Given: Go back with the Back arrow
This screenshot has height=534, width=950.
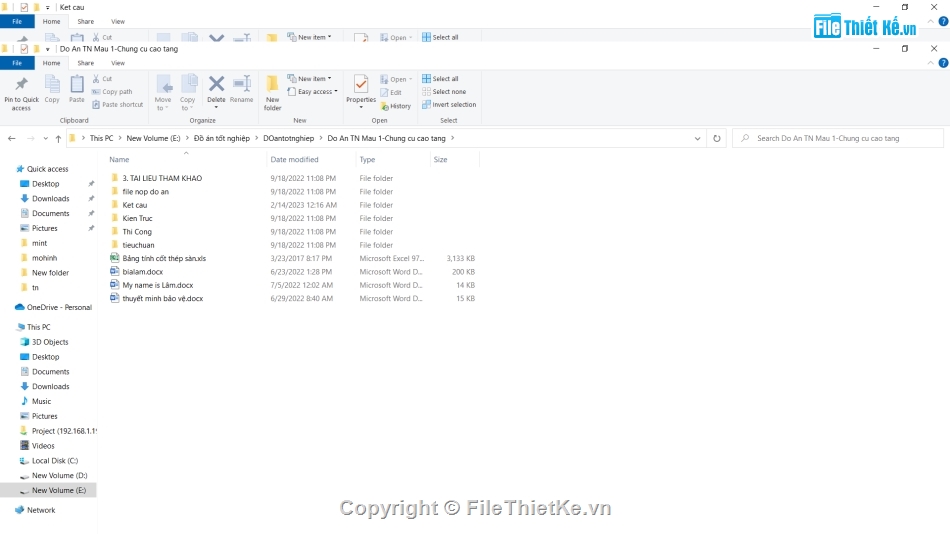Looking at the screenshot, I should [x=12, y=138].
